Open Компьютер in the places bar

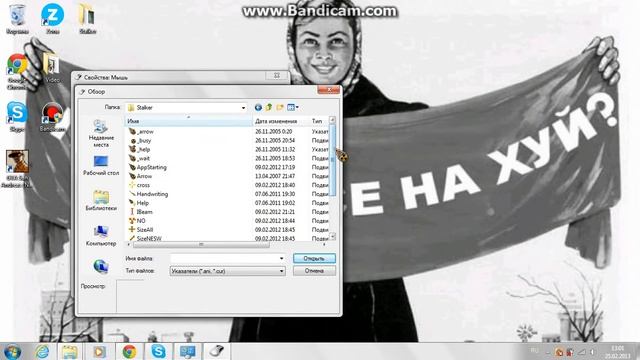click(x=101, y=236)
